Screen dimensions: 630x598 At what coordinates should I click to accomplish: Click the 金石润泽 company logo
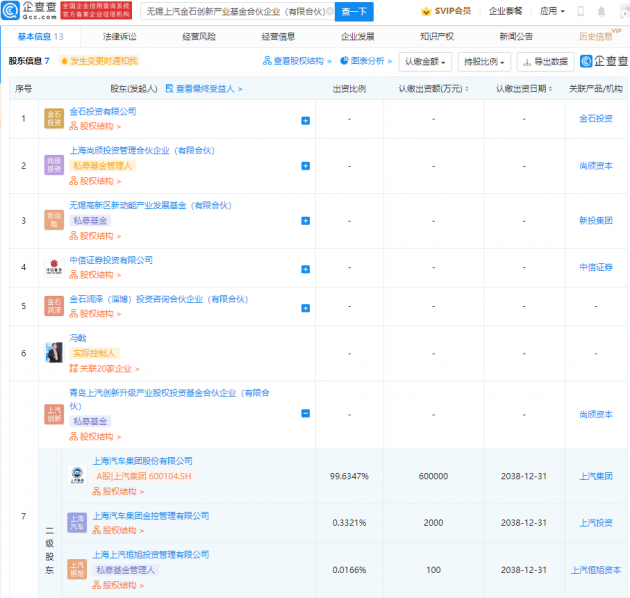pos(54,306)
